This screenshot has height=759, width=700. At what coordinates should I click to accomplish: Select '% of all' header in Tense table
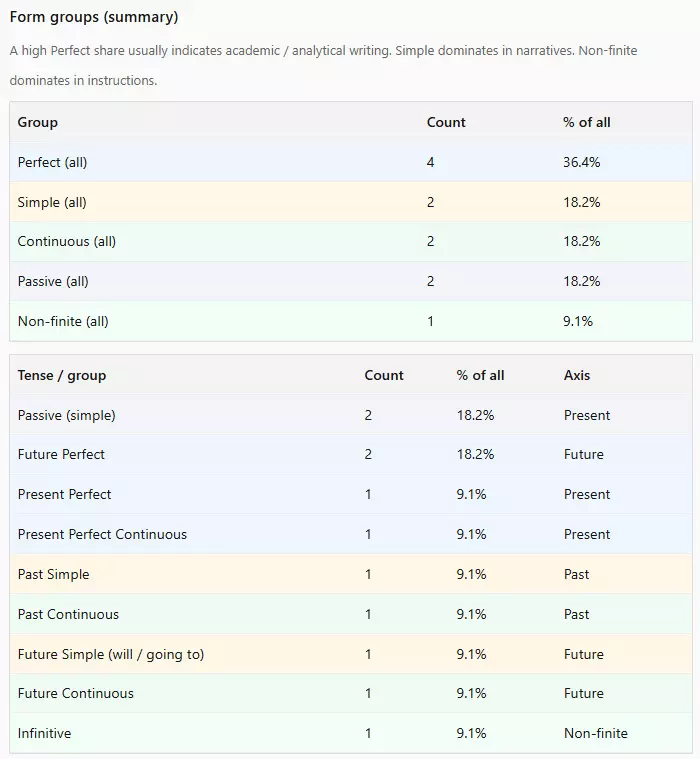coord(480,376)
